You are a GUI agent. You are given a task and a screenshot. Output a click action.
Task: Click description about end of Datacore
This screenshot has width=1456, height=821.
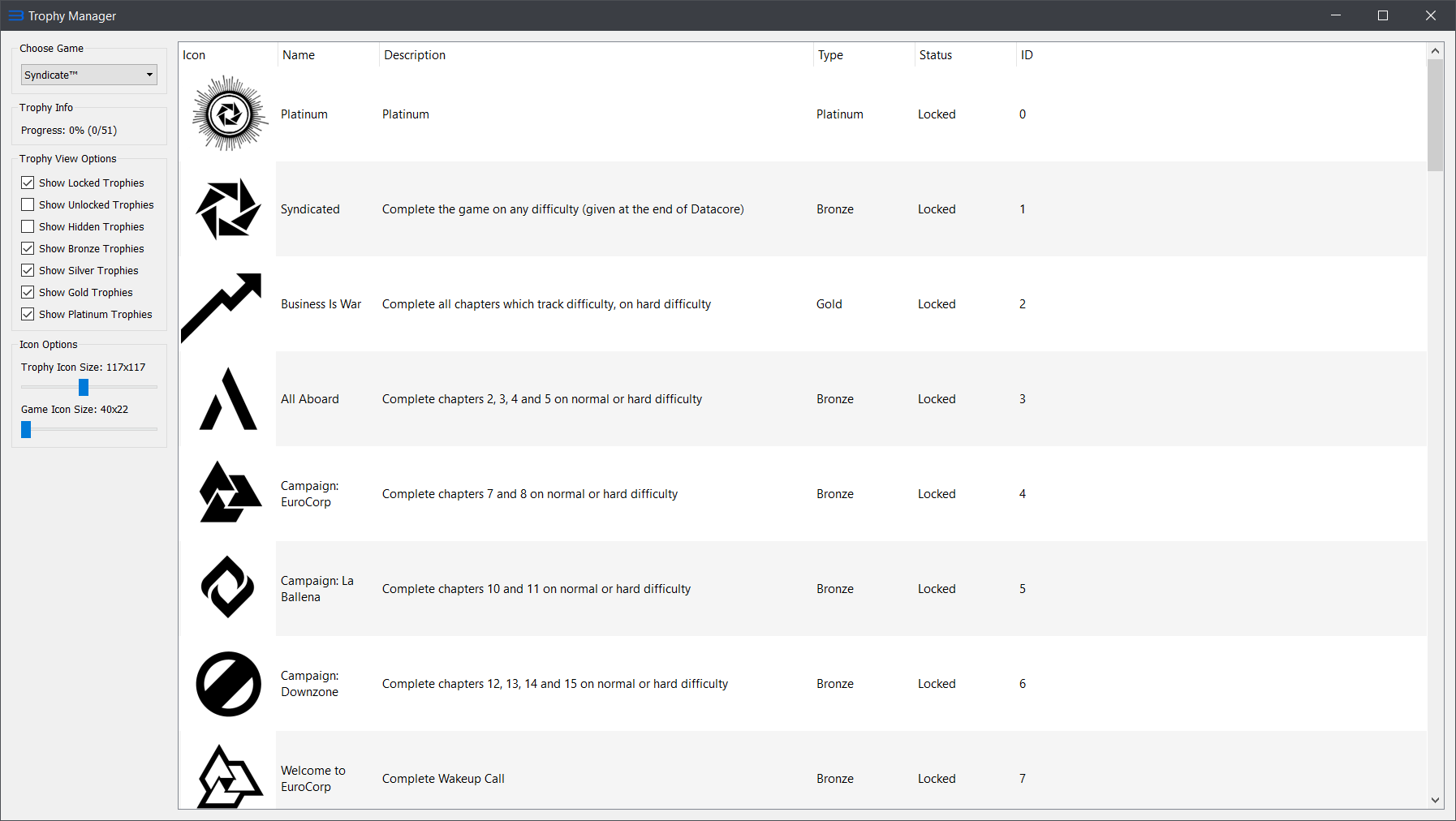pyautogui.click(x=563, y=209)
